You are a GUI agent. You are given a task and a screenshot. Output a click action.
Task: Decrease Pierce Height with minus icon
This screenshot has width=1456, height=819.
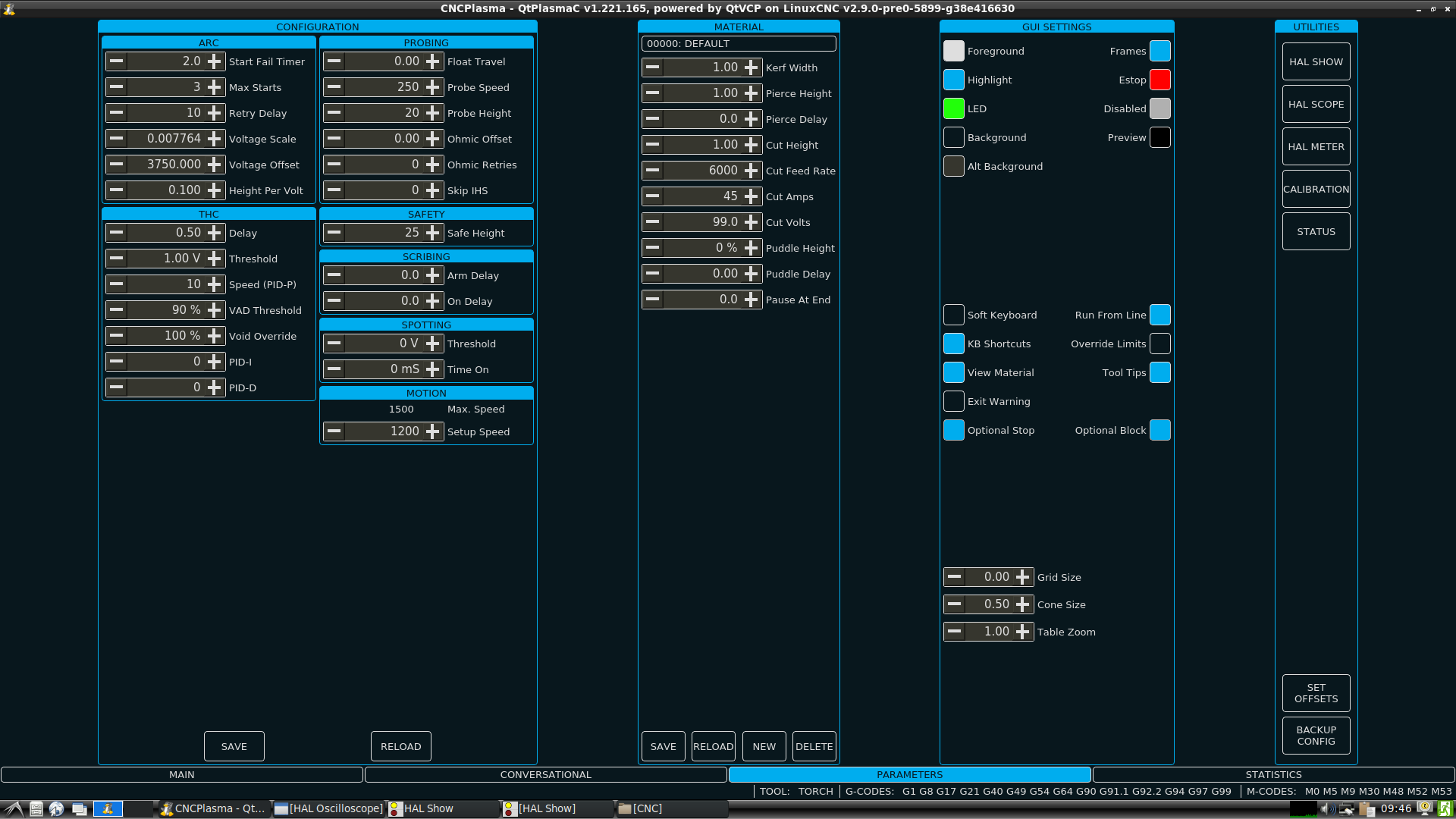(x=653, y=93)
